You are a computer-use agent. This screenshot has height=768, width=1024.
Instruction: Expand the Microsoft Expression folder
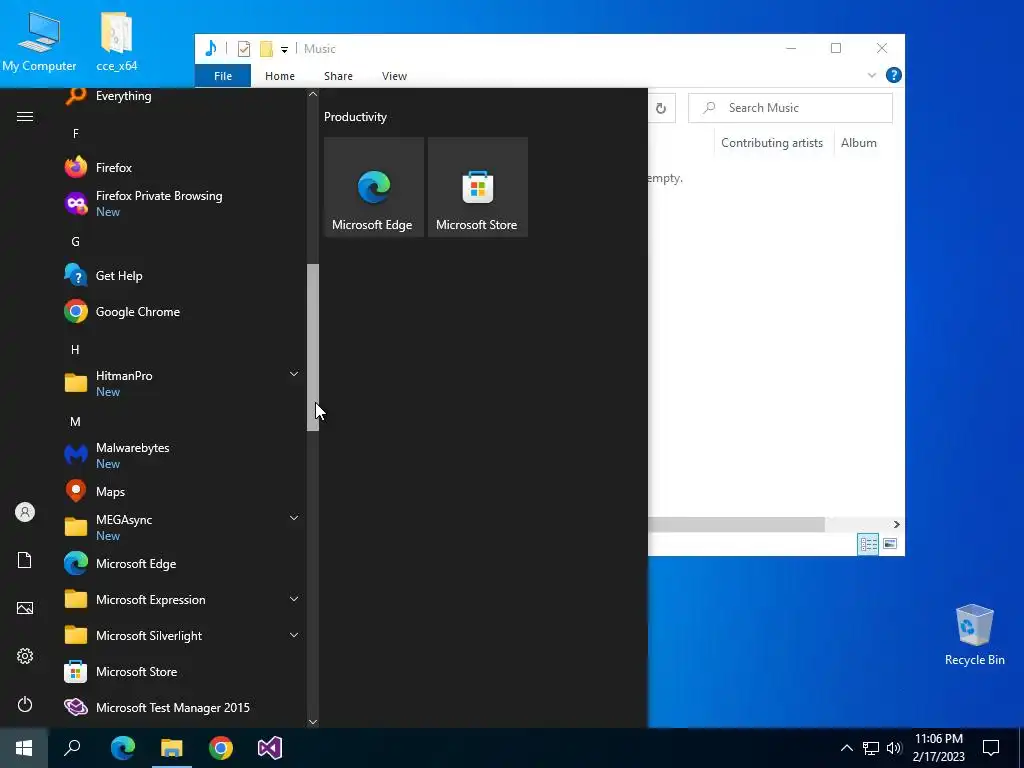click(x=294, y=599)
